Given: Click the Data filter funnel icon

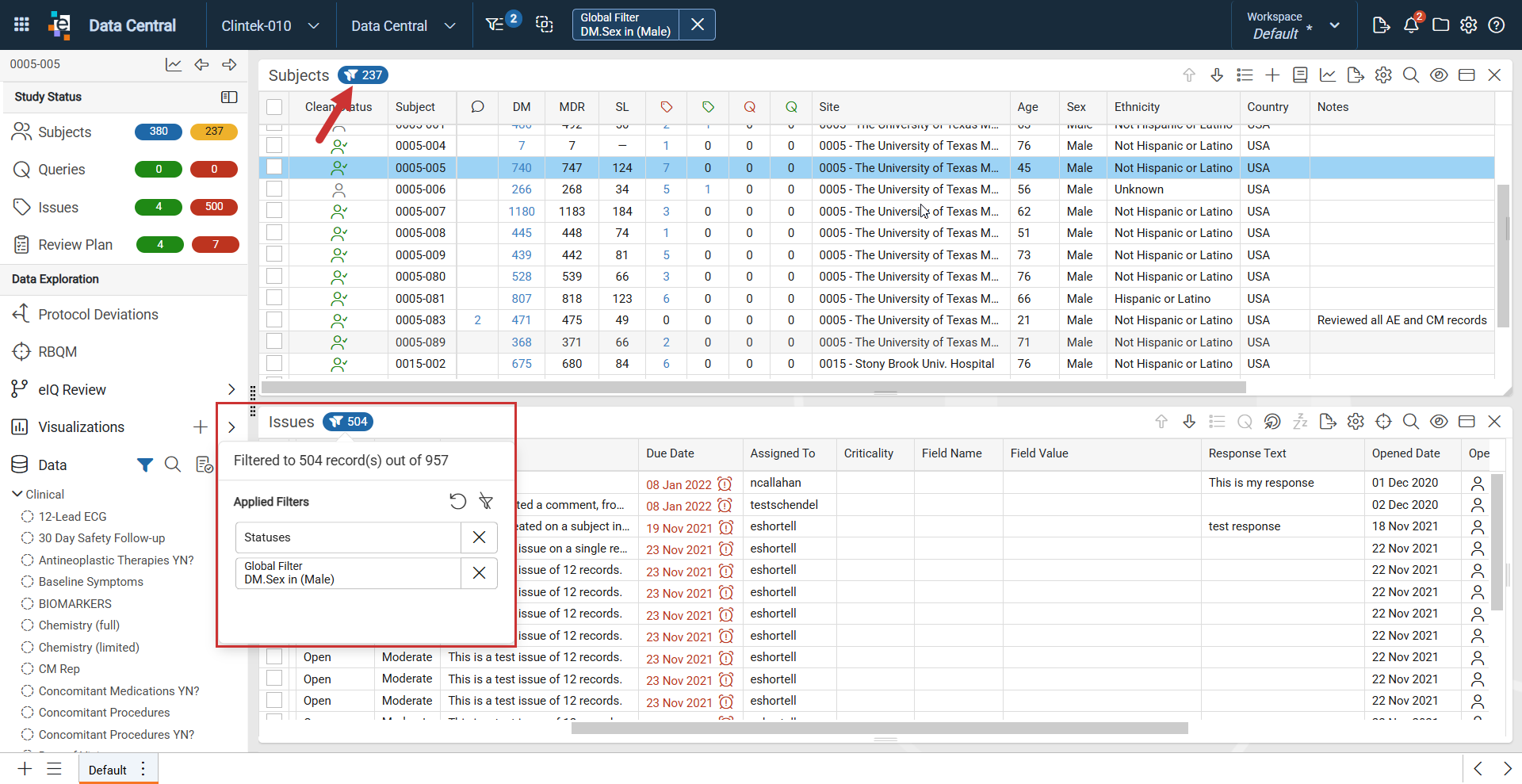Looking at the screenshot, I should coord(144,465).
